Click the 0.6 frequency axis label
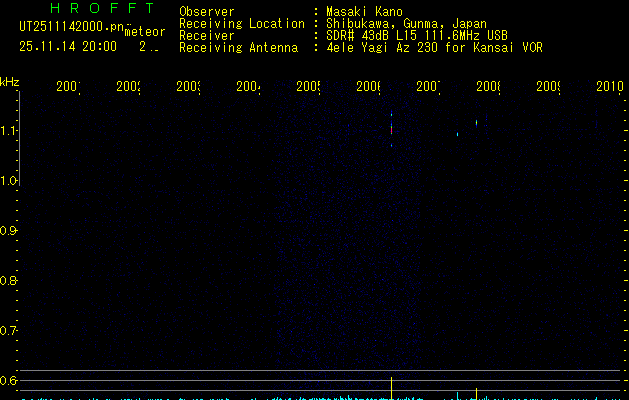 click(8, 380)
